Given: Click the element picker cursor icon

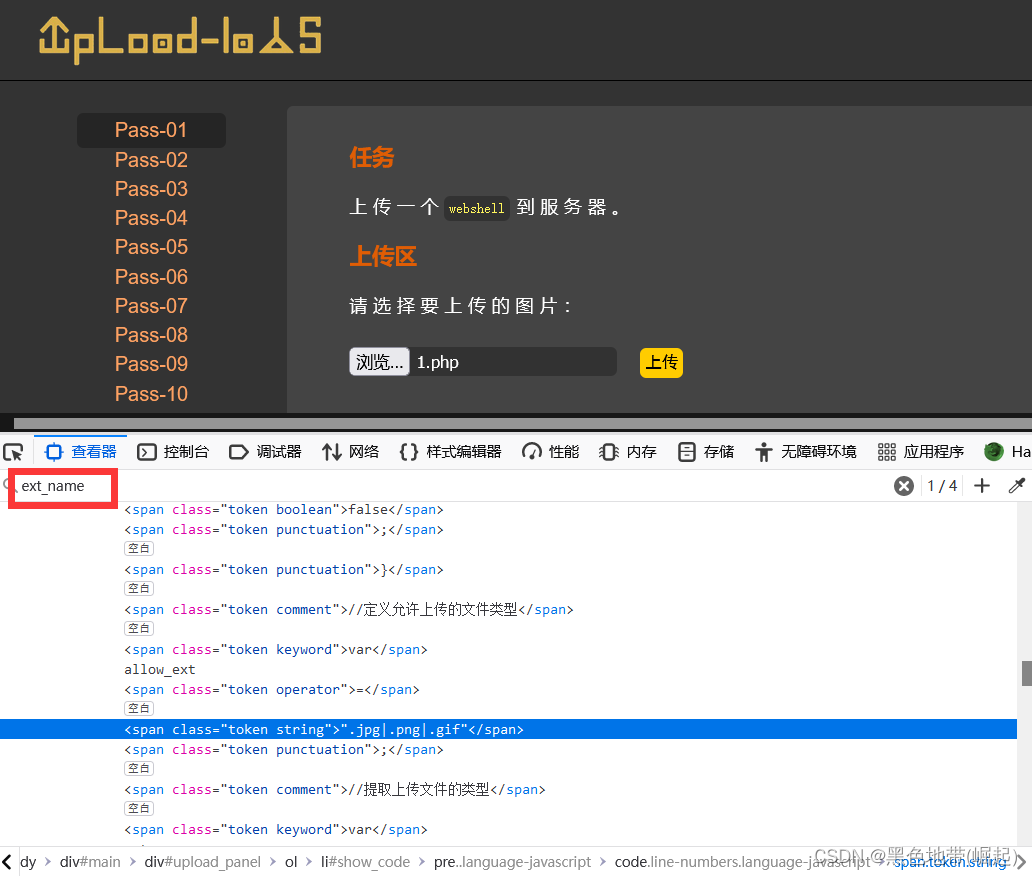Looking at the screenshot, I should coord(13,452).
